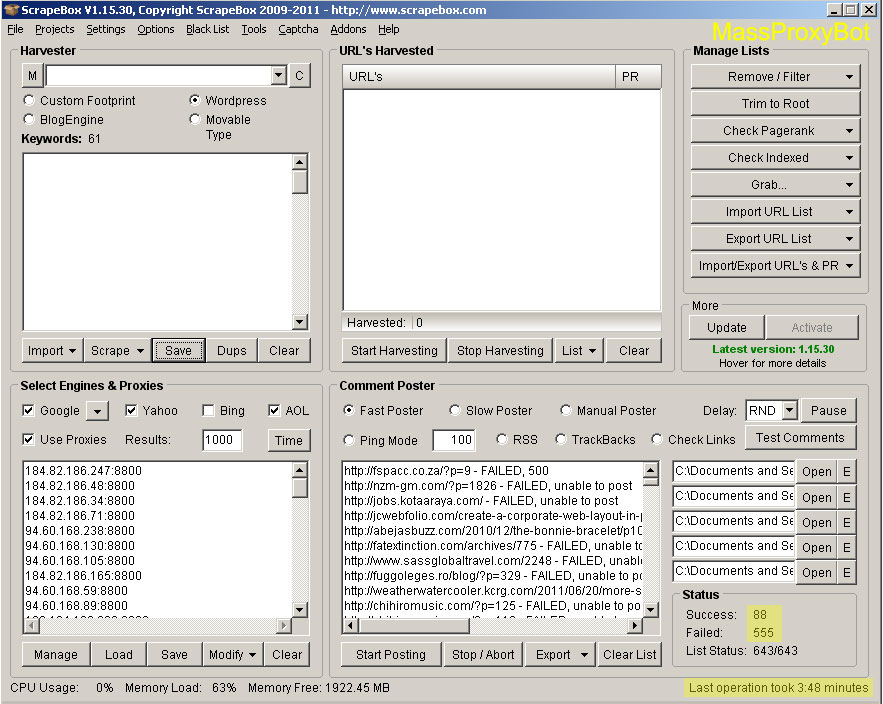This screenshot has width=883, height=704.
Task: Click the Pause button
Action: (x=828, y=411)
